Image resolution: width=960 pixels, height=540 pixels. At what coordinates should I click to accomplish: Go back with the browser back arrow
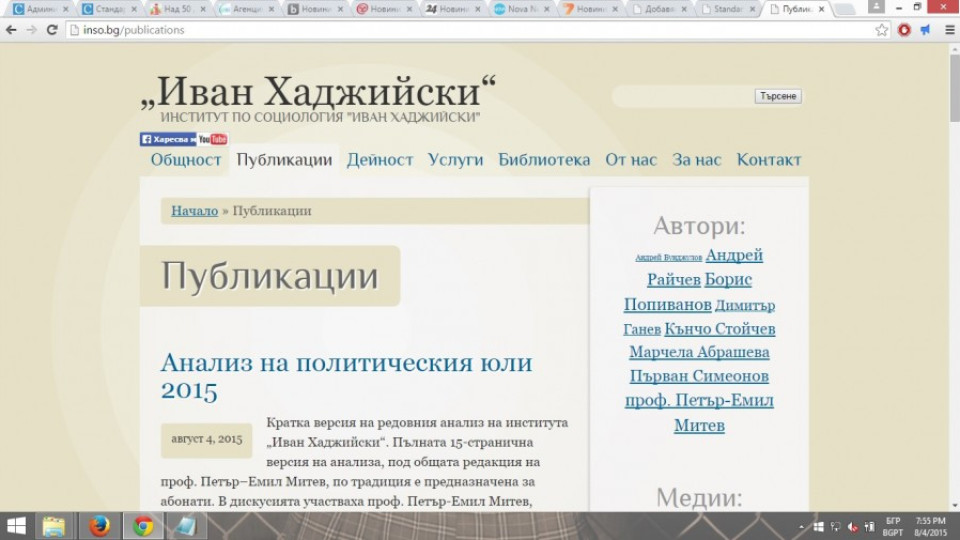pos(11,29)
